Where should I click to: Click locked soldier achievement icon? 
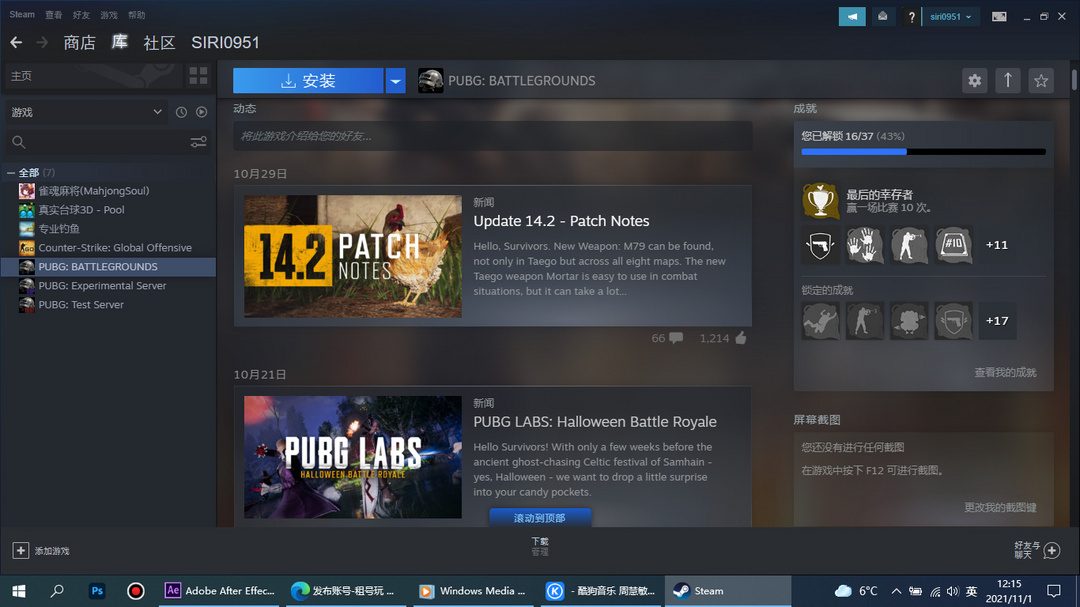click(x=864, y=320)
